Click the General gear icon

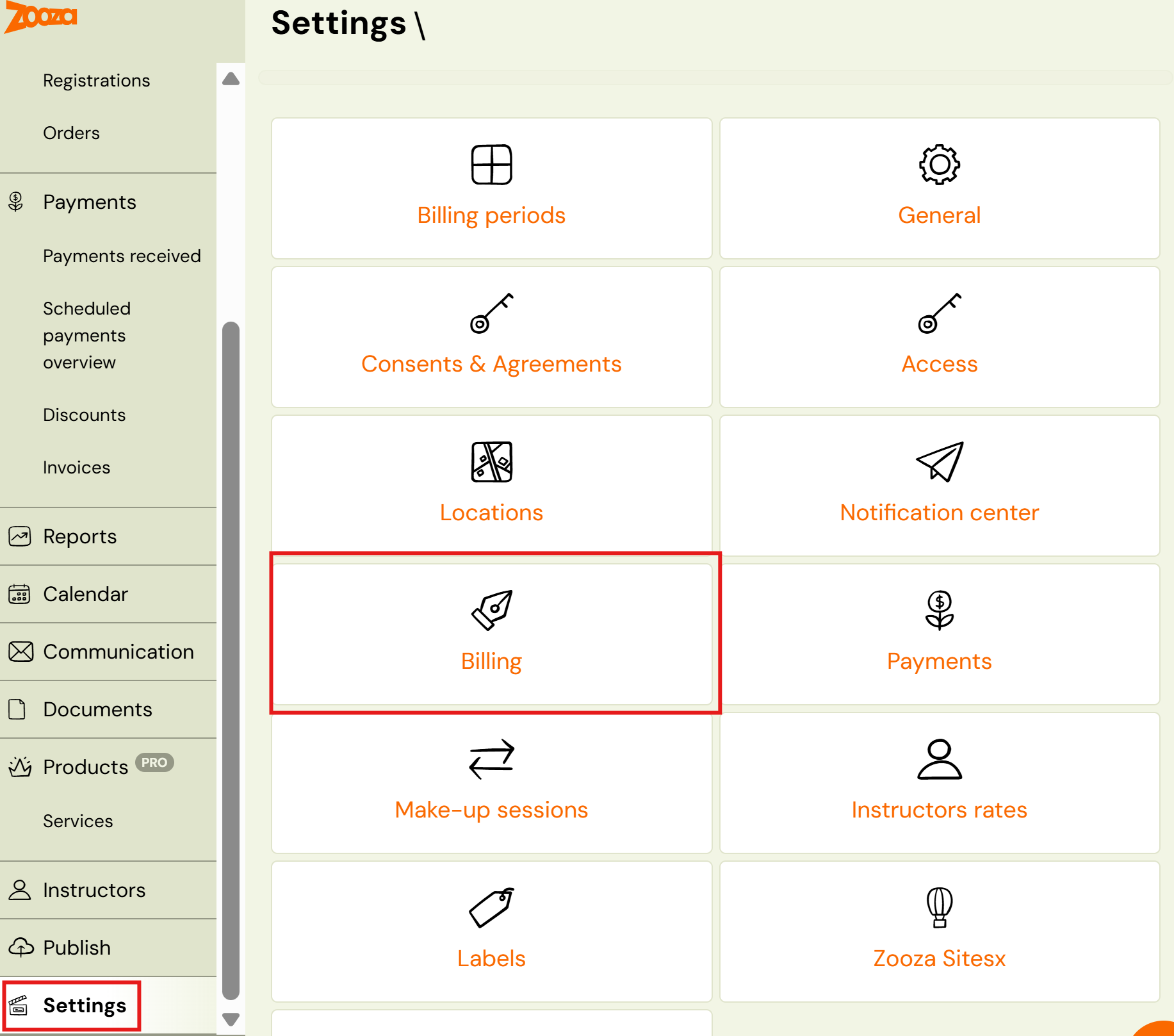pyautogui.click(x=939, y=165)
